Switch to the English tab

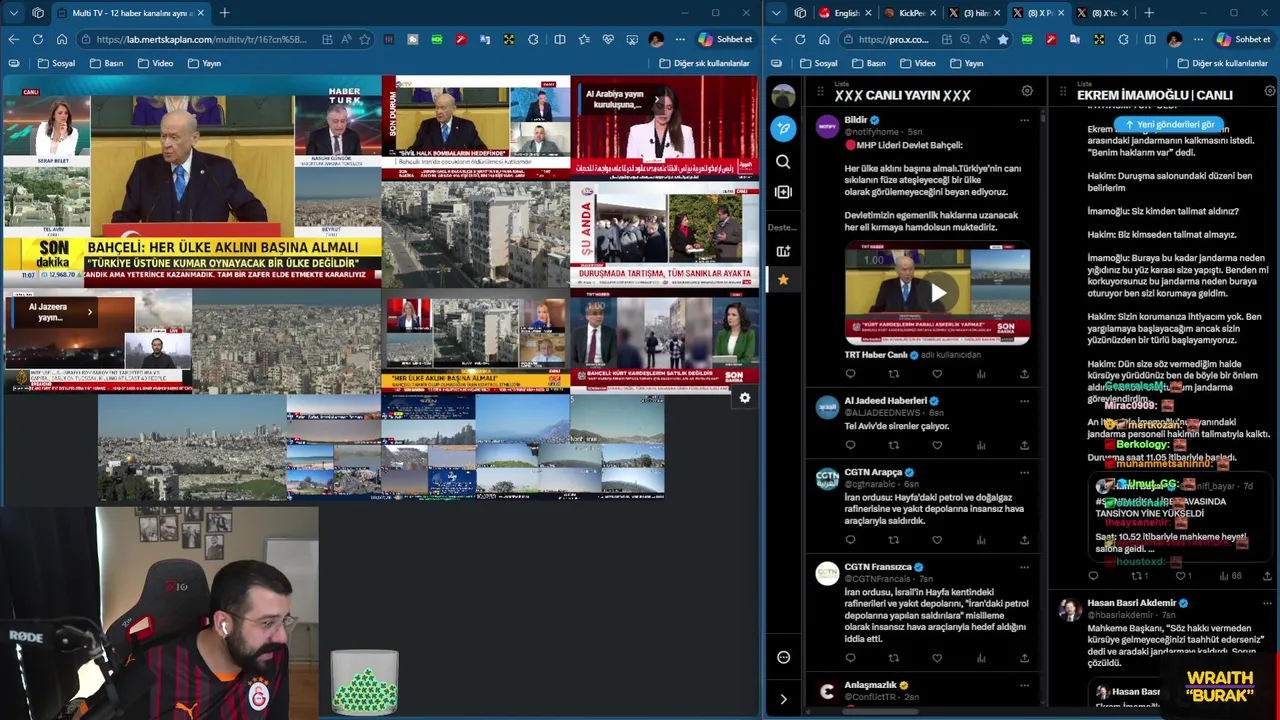tap(845, 13)
